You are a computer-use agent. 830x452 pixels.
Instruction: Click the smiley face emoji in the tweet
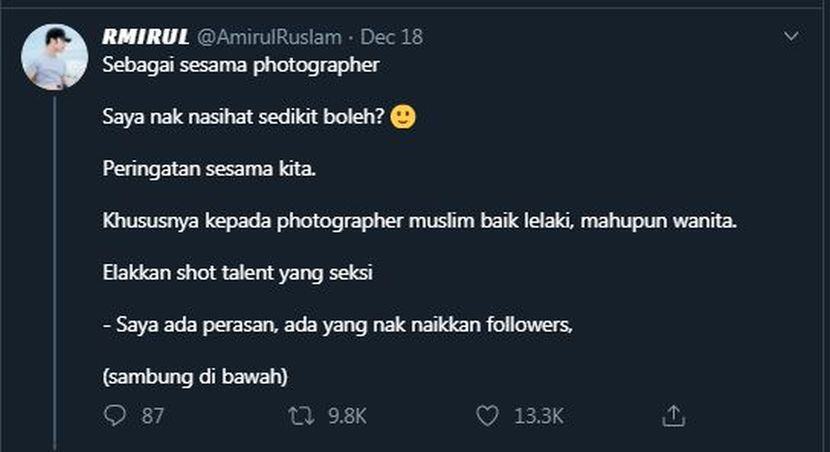click(403, 117)
